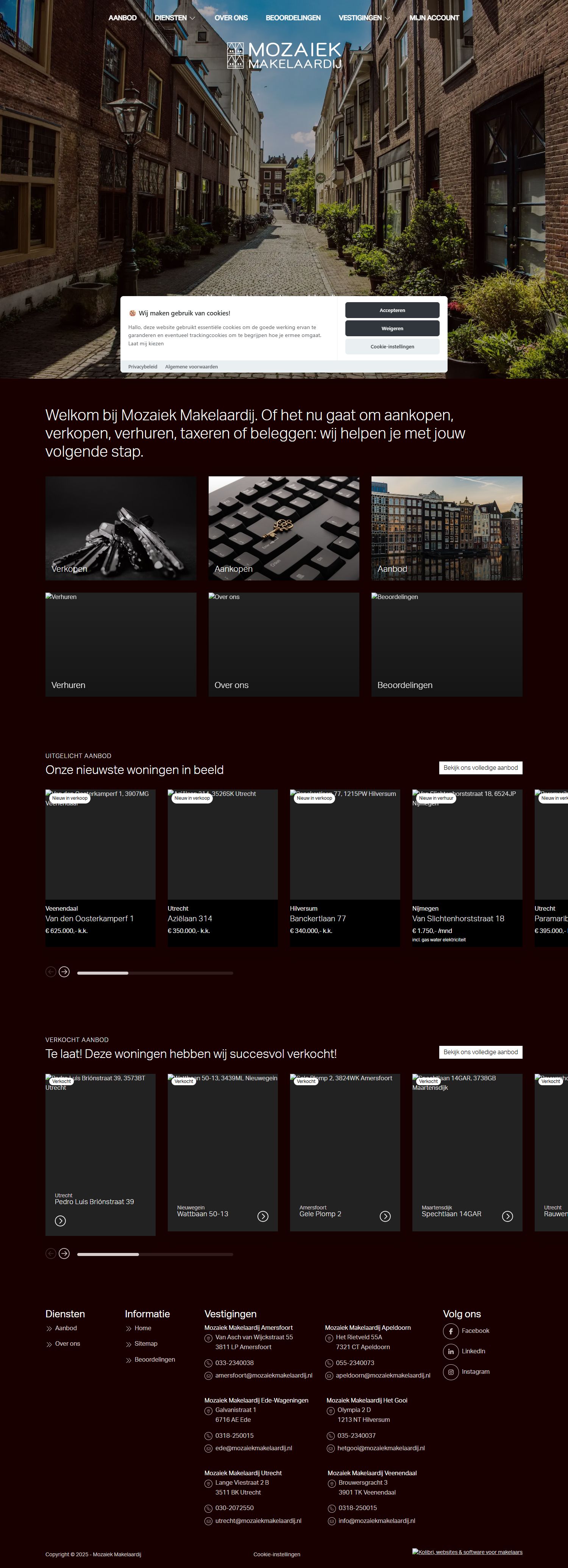Click arrow icon on Wattbaan 50-13 card
568x1568 pixels.
[263, 1216]
